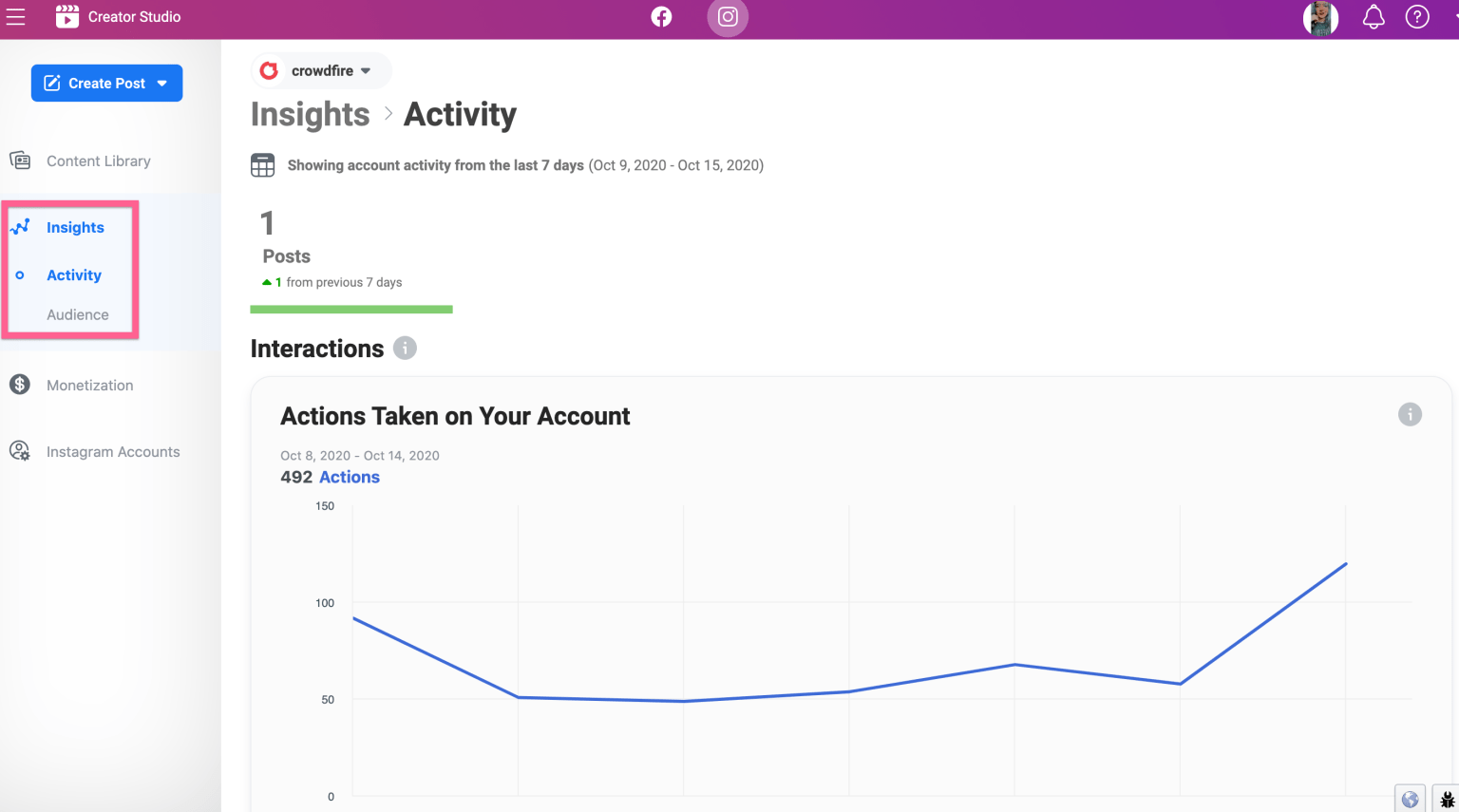This screenshot has width=1459, height=812.
Task: Open the crowdfire account dropdown
Action: click(320, 70)
